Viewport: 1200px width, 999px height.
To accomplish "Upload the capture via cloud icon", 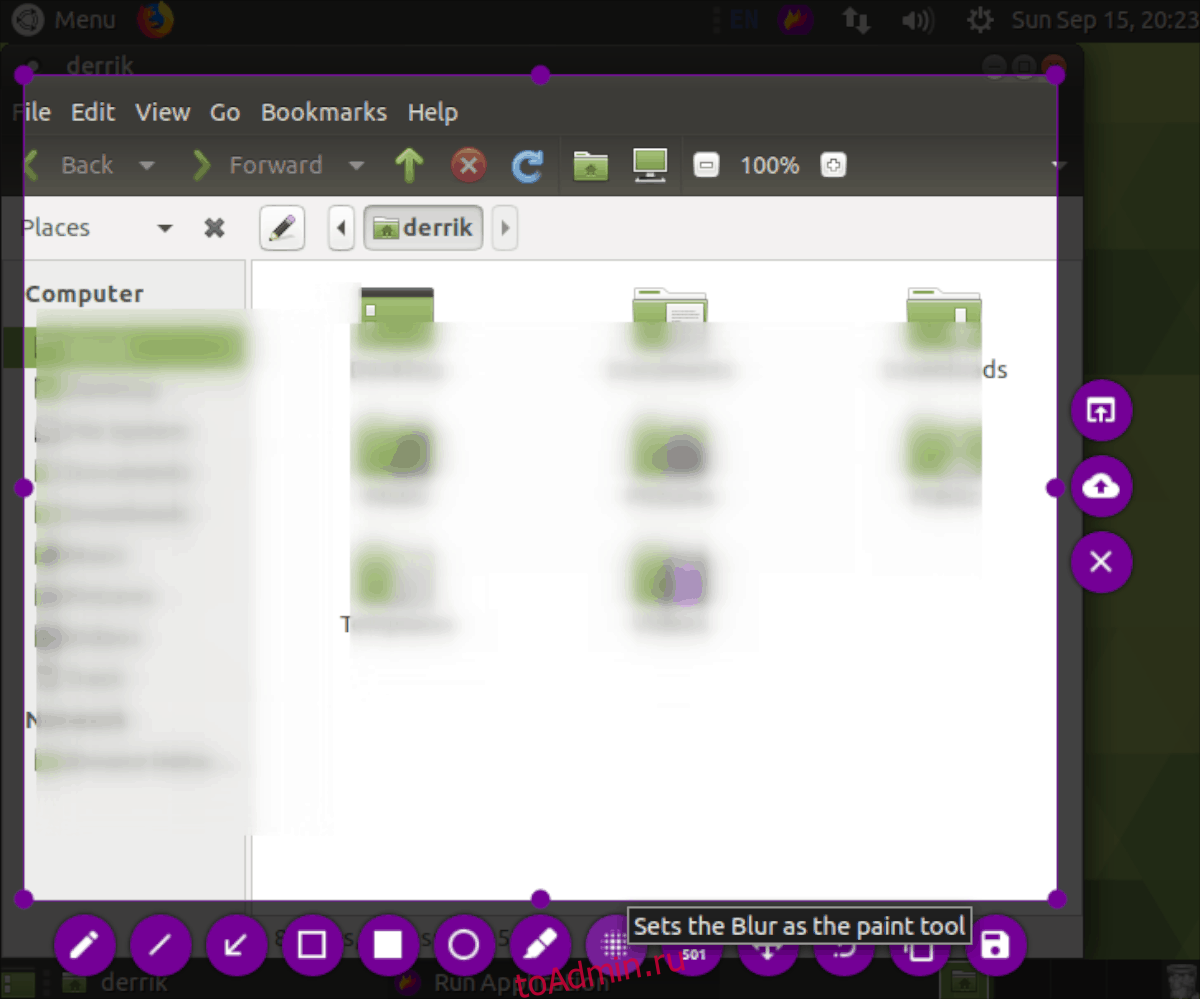I will point(1101,487).
